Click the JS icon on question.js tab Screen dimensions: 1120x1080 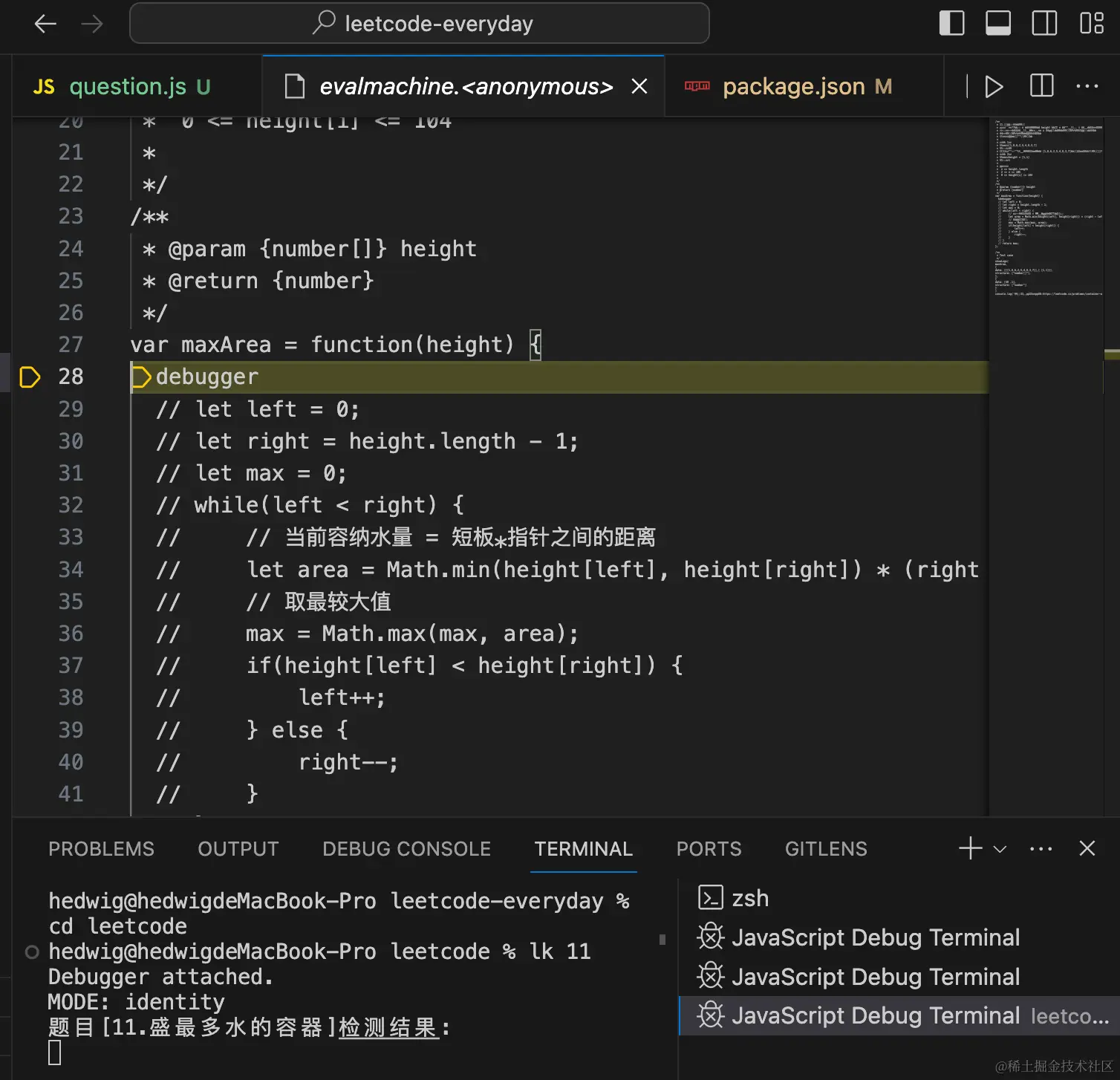44,87
